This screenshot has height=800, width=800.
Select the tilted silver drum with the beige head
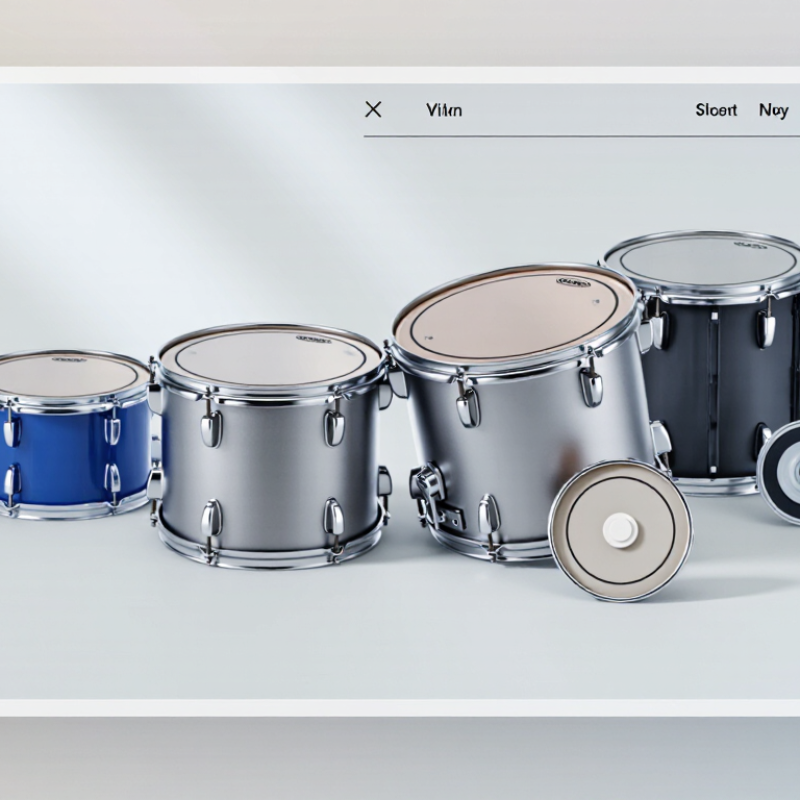pos(520,411)
